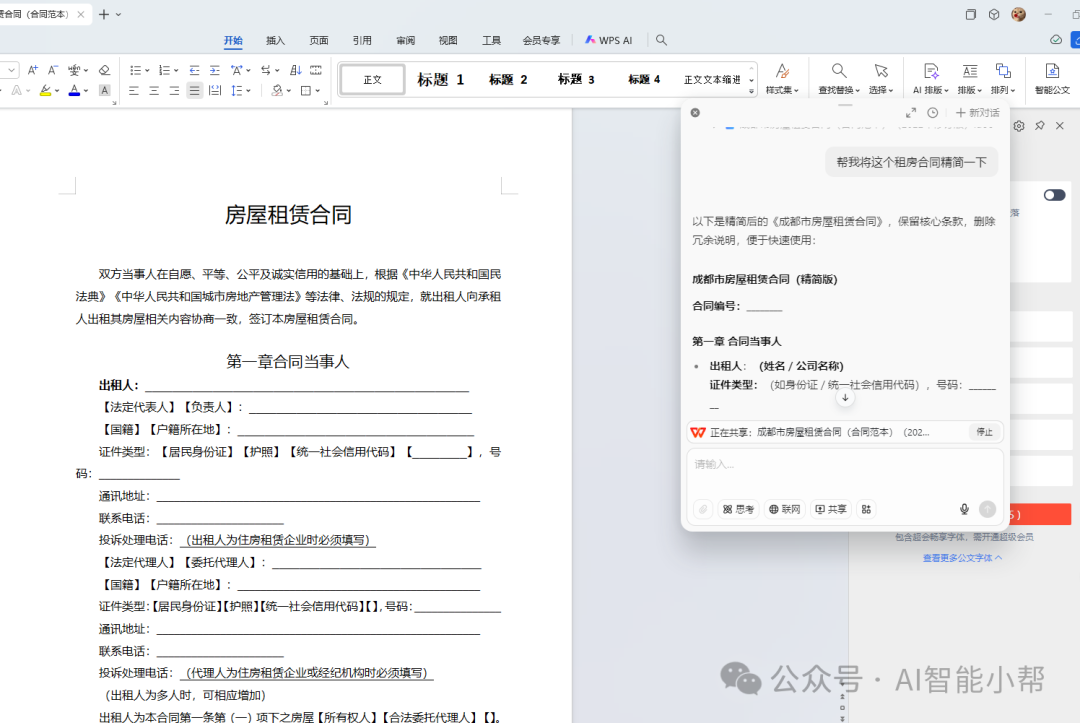Open bullet list dropdown arrow
Image resolution: width=1080 pixels, height=723 pixels.
point(147,70)
